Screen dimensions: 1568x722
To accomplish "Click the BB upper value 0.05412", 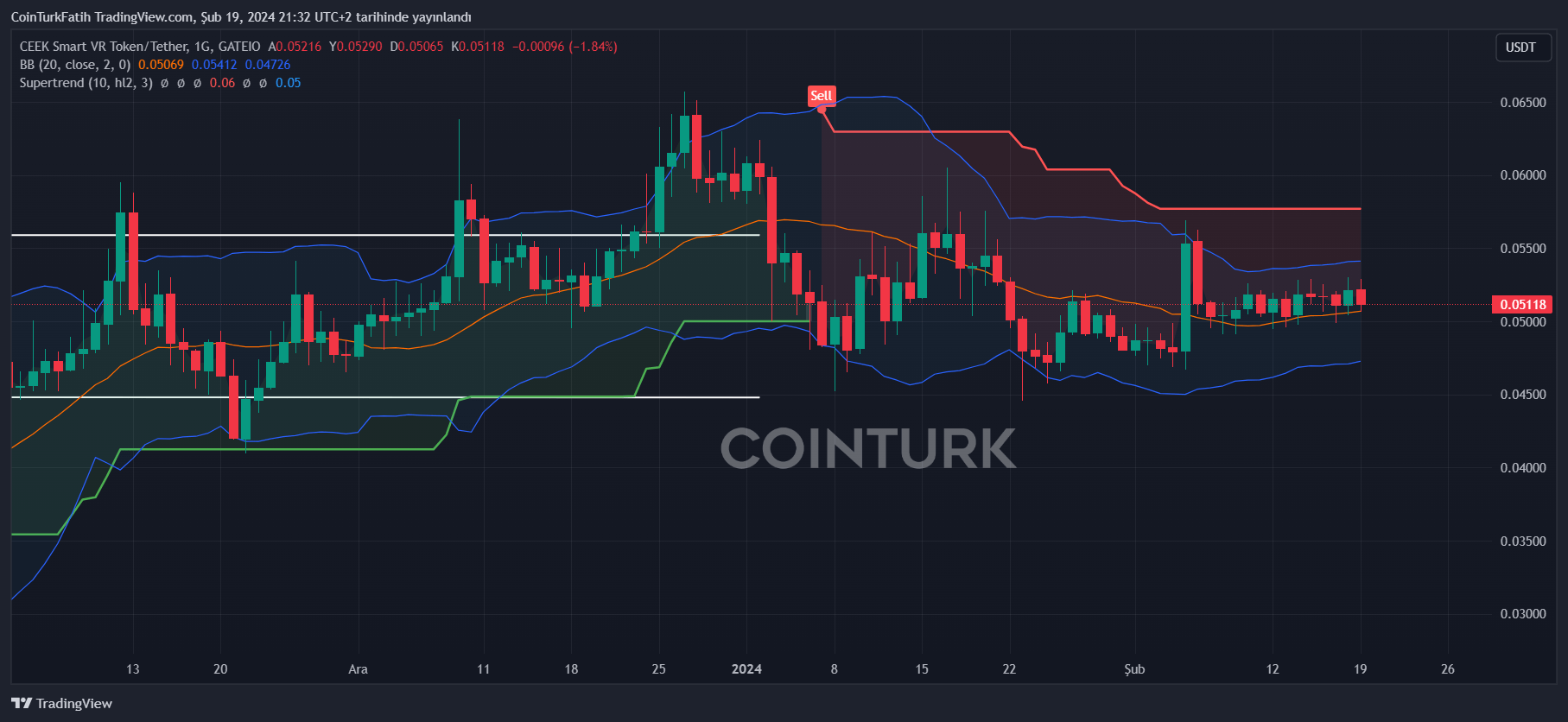I will tap(214, 65).
